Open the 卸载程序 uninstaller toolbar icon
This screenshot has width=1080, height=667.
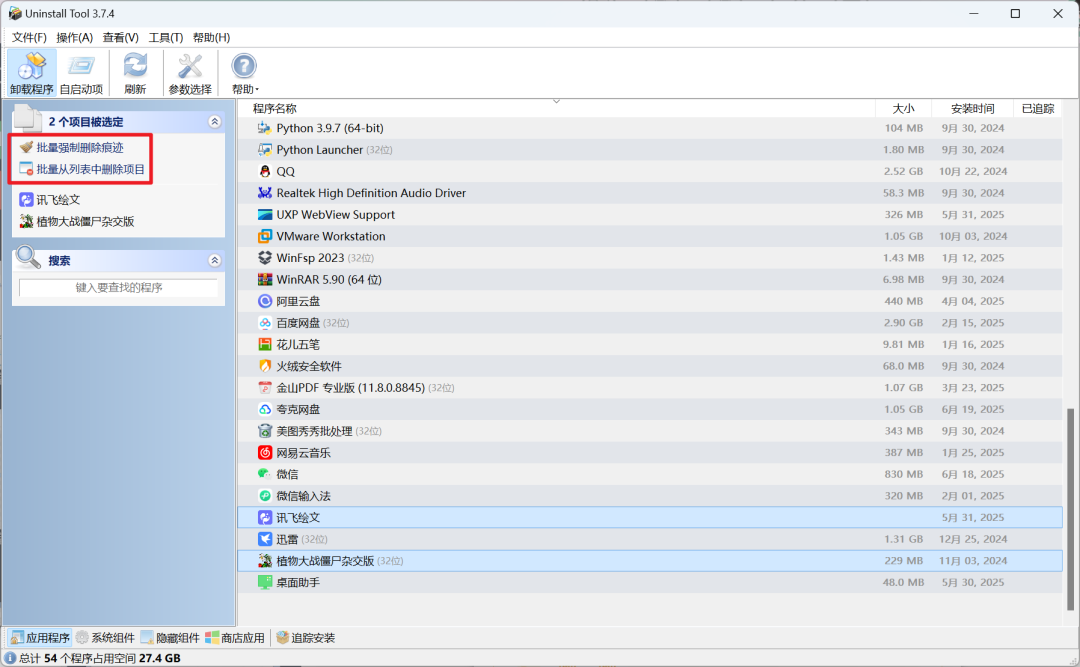(x=32, y=72)
